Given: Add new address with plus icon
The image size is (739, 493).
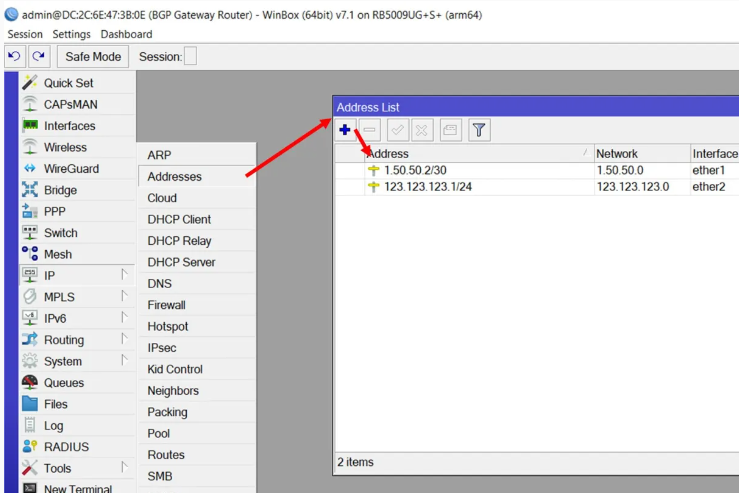Looking at the screenshot, I should pos(345,130).
